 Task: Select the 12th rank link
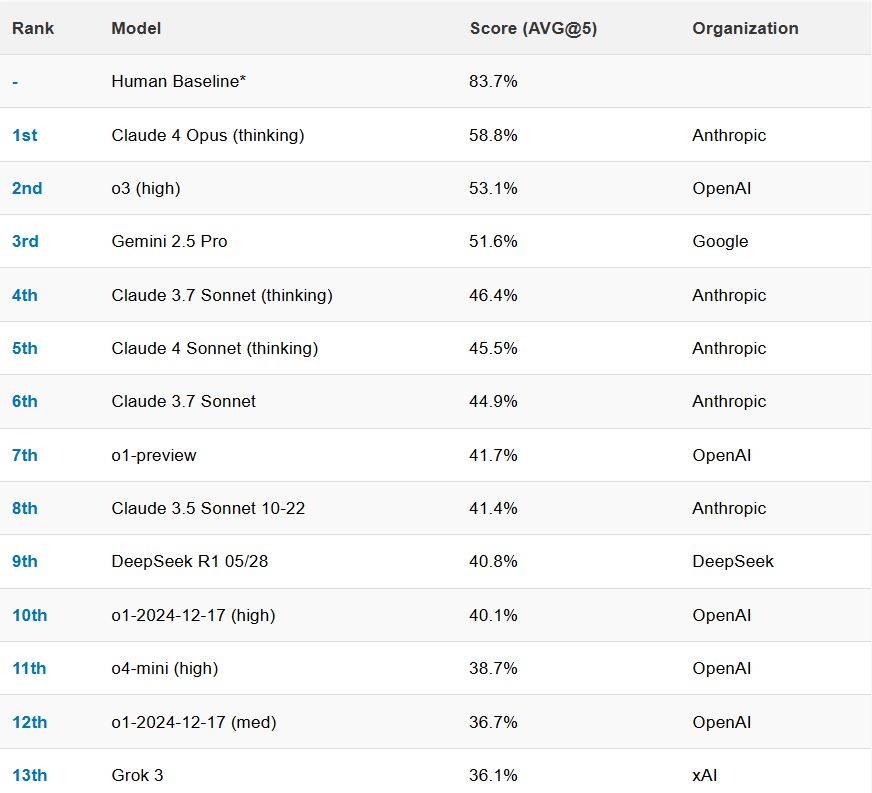coord(29,722)
